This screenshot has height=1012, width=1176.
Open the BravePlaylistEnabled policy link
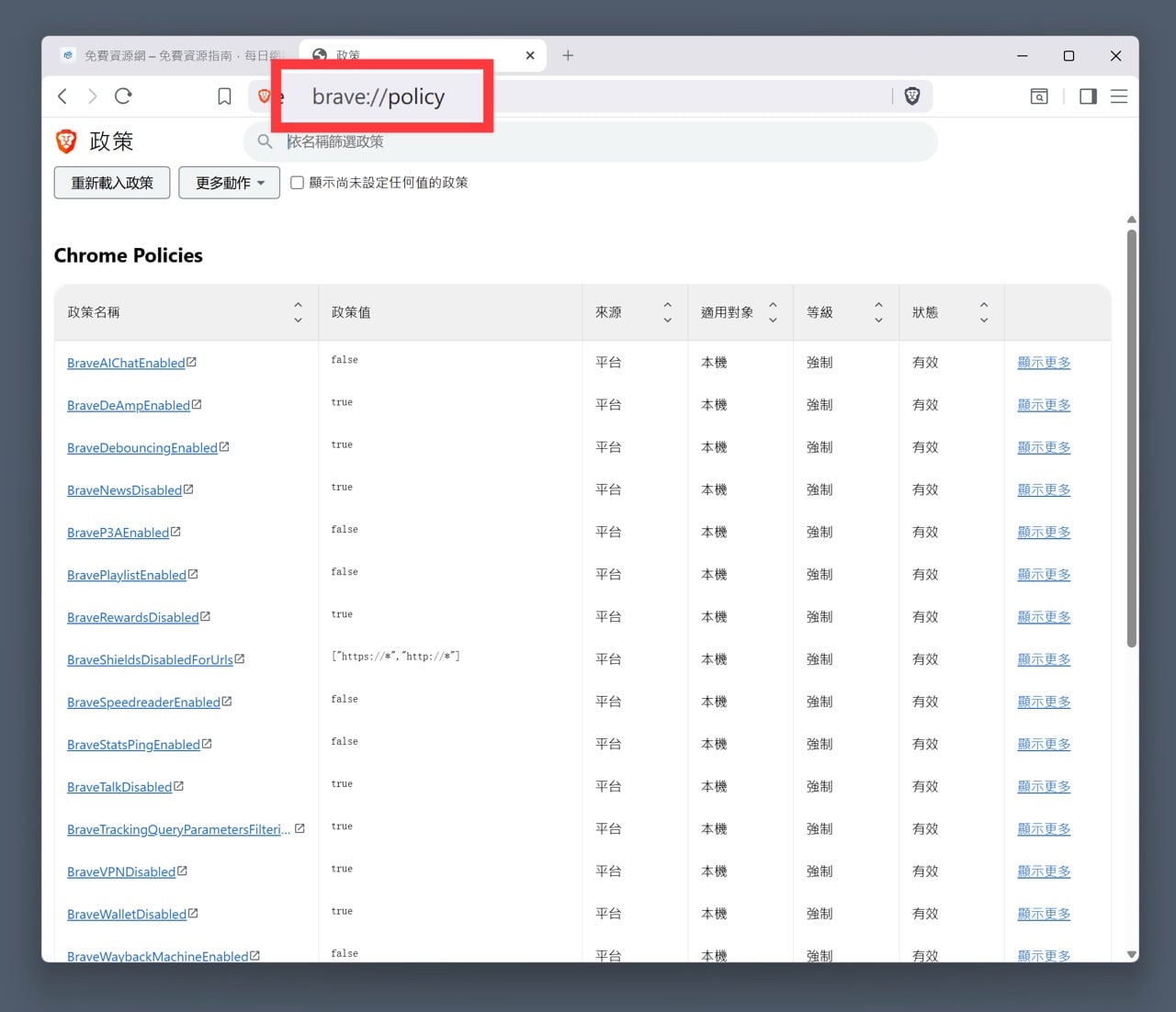tap(127, 576)
